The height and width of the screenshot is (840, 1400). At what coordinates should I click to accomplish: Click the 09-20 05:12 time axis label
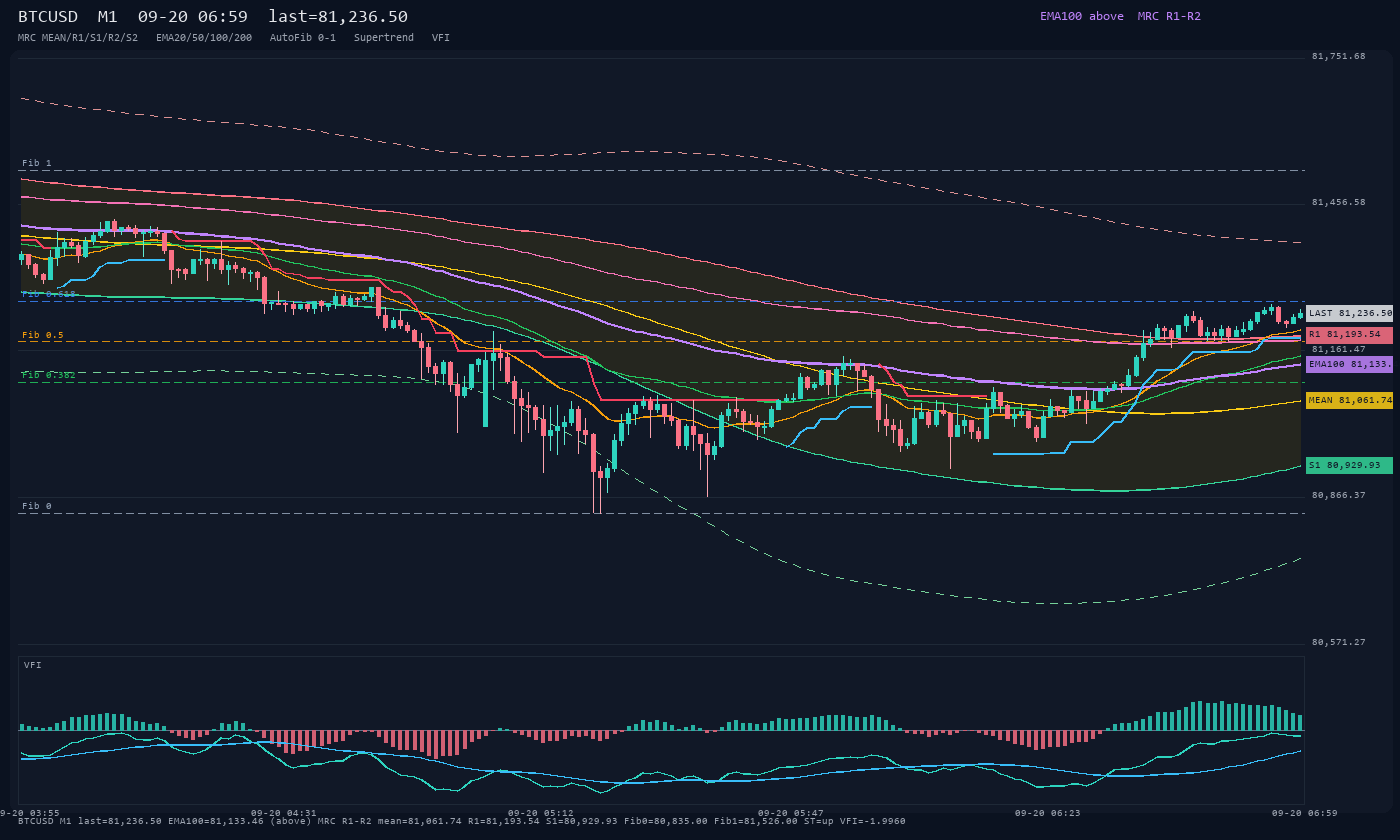(541, 813)
